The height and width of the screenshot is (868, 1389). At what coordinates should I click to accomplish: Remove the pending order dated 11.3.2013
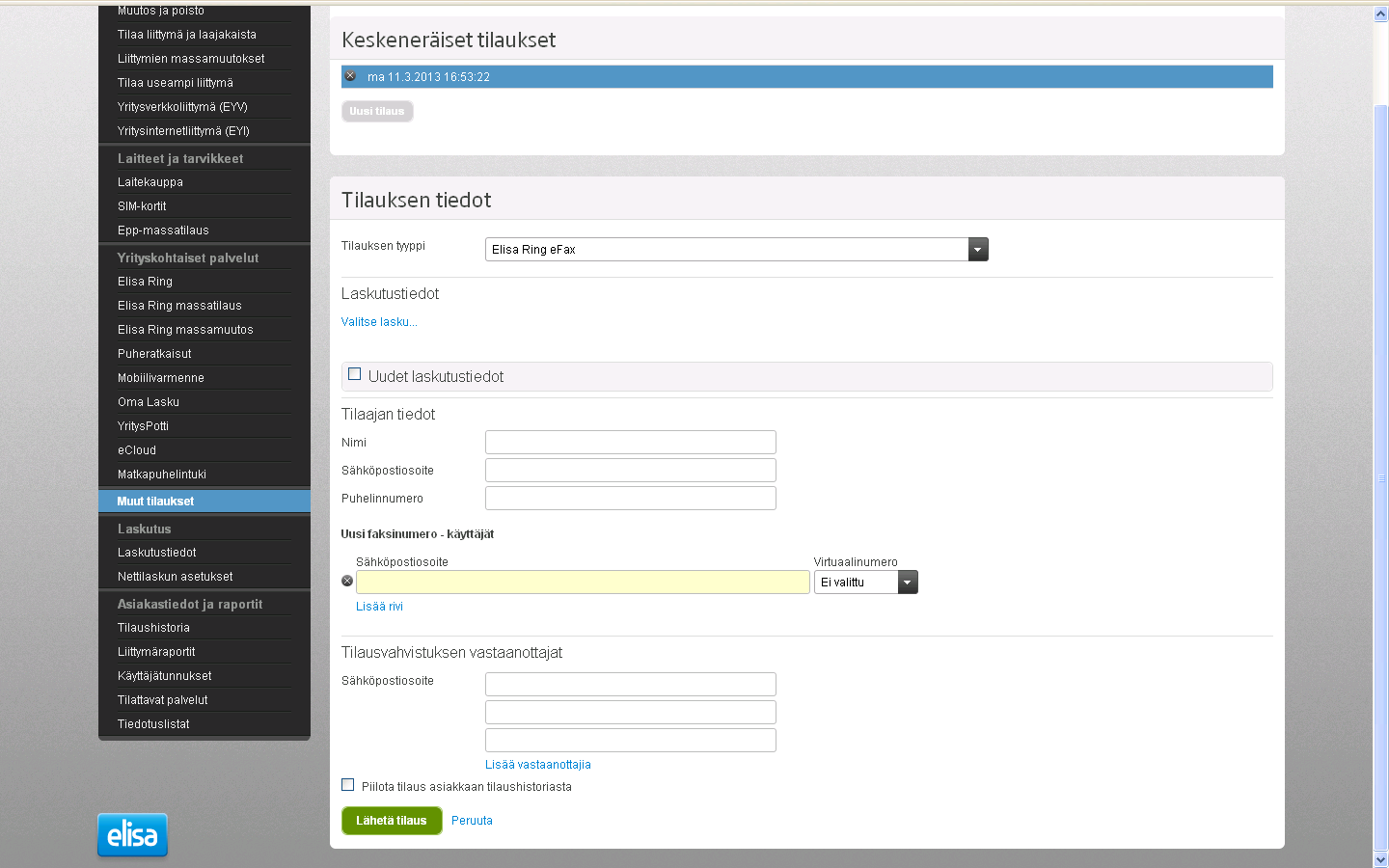[350, 76]
